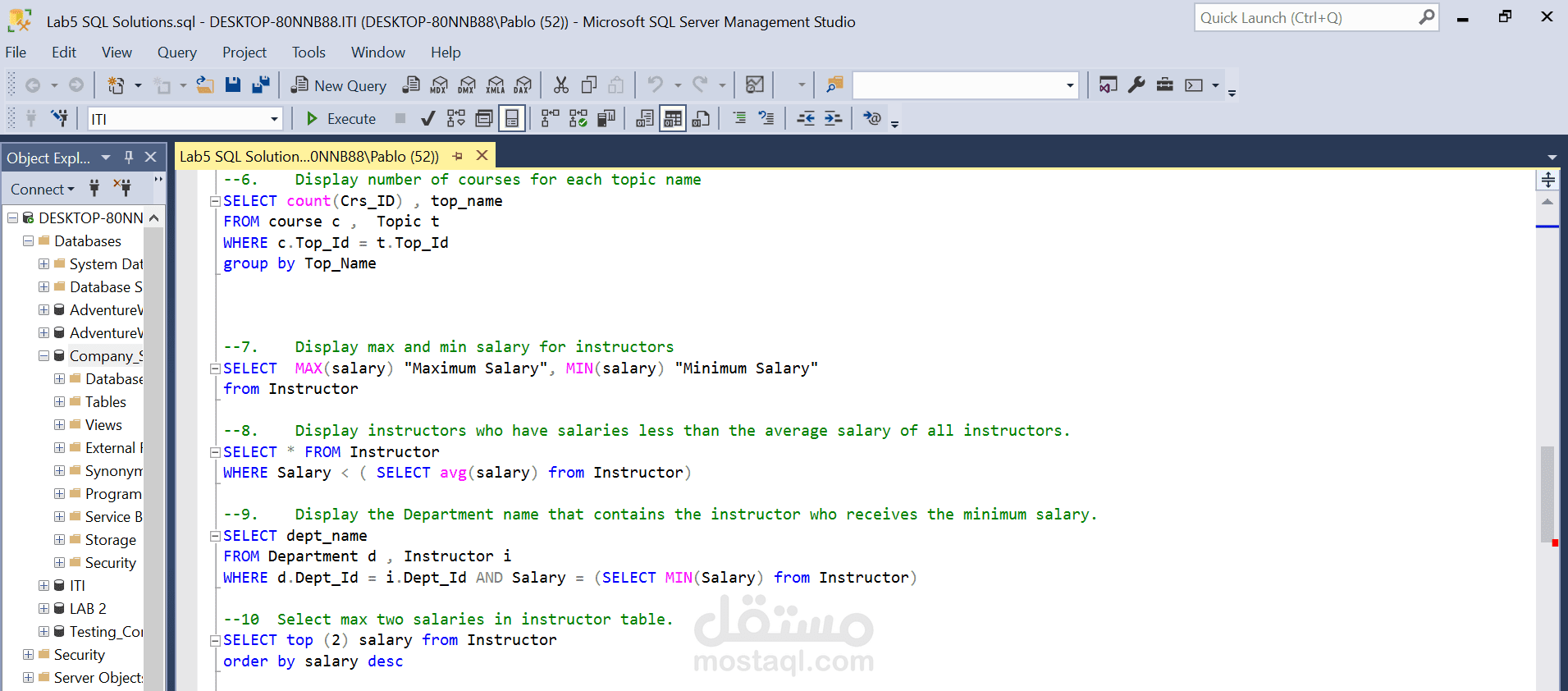Open the Tools menu
The image size is (1568, 691).
[309, 53]
